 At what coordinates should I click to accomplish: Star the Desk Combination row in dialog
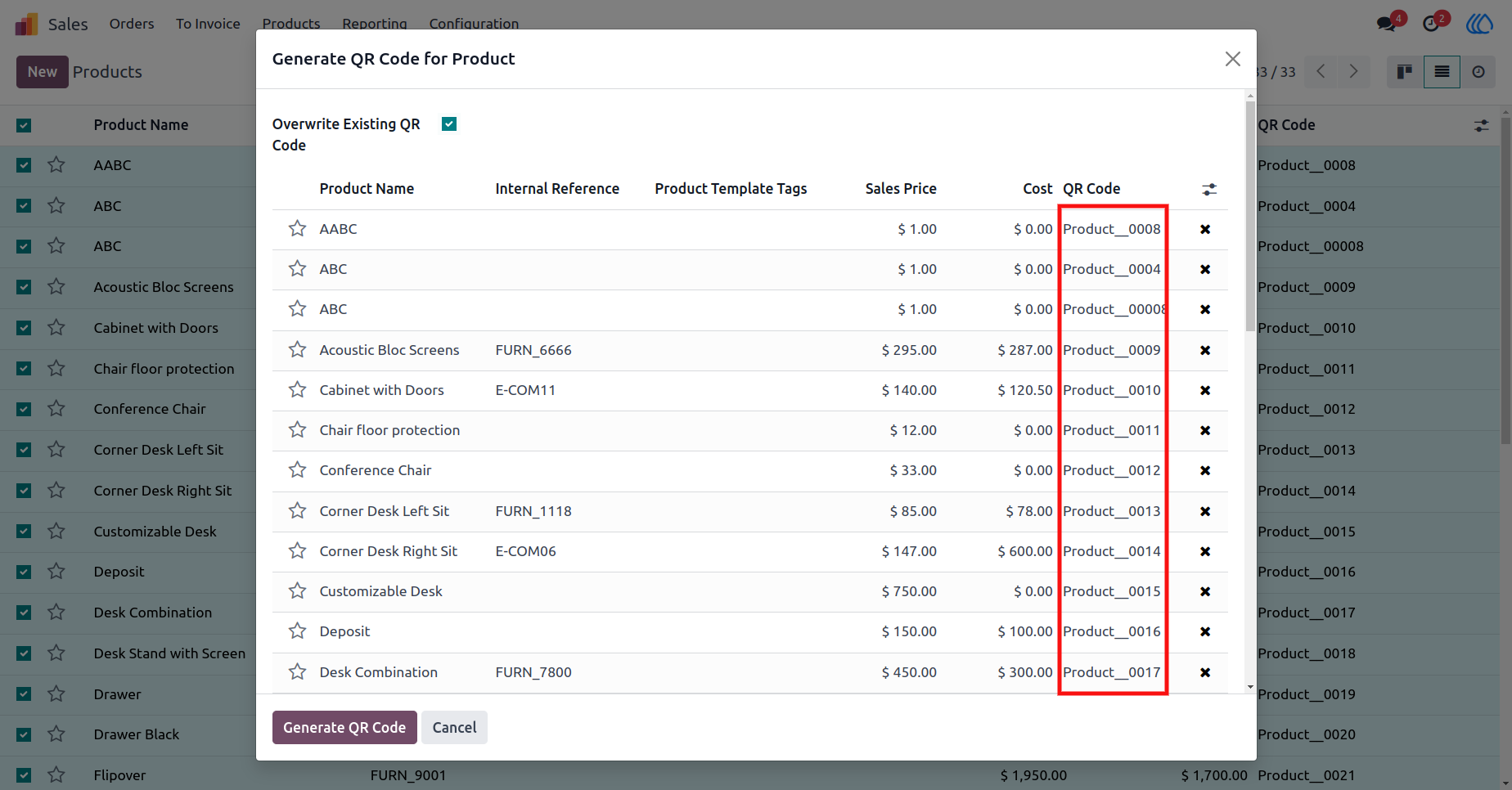[x=297, y=672]
